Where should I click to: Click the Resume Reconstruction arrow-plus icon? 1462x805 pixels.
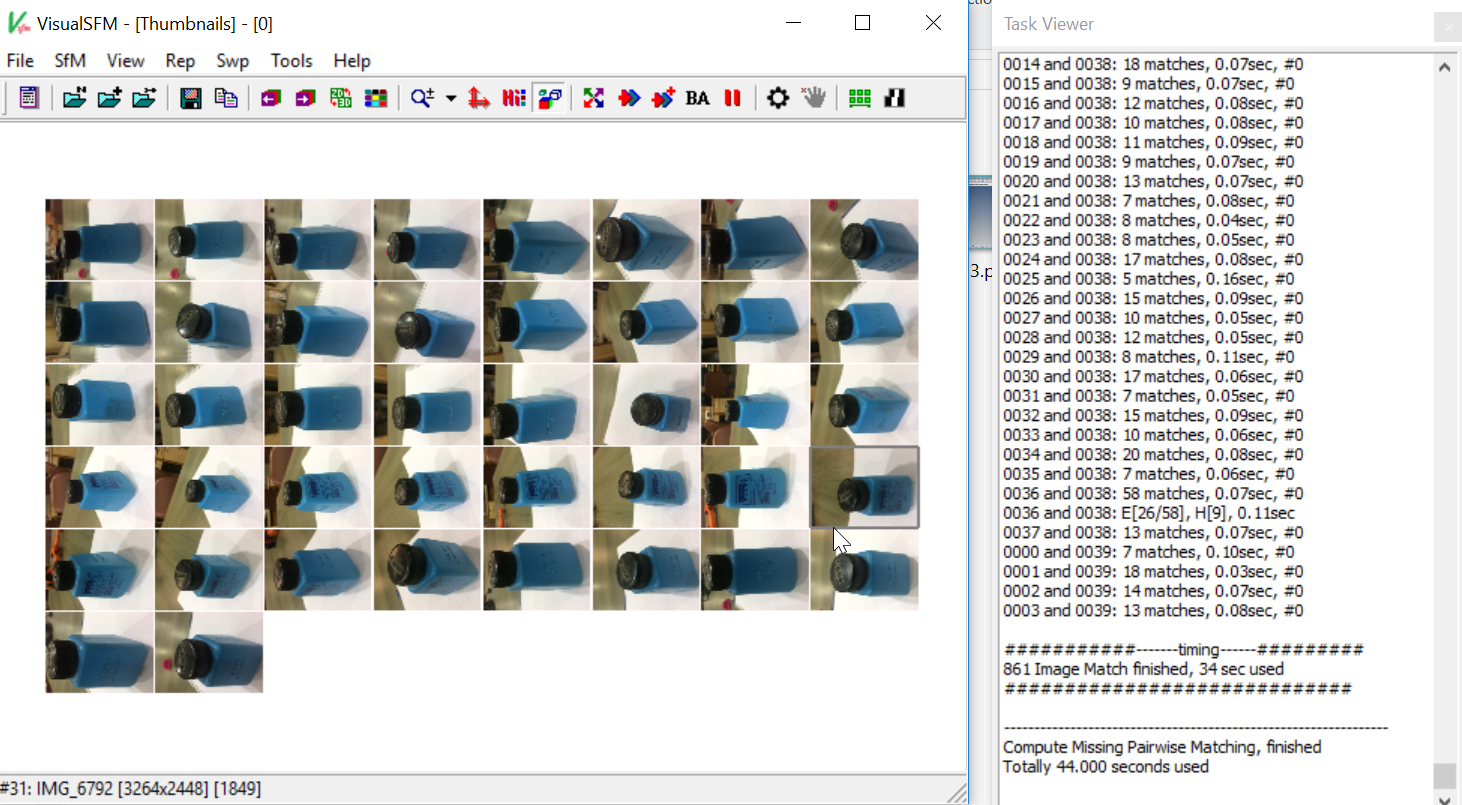point(663,98)
